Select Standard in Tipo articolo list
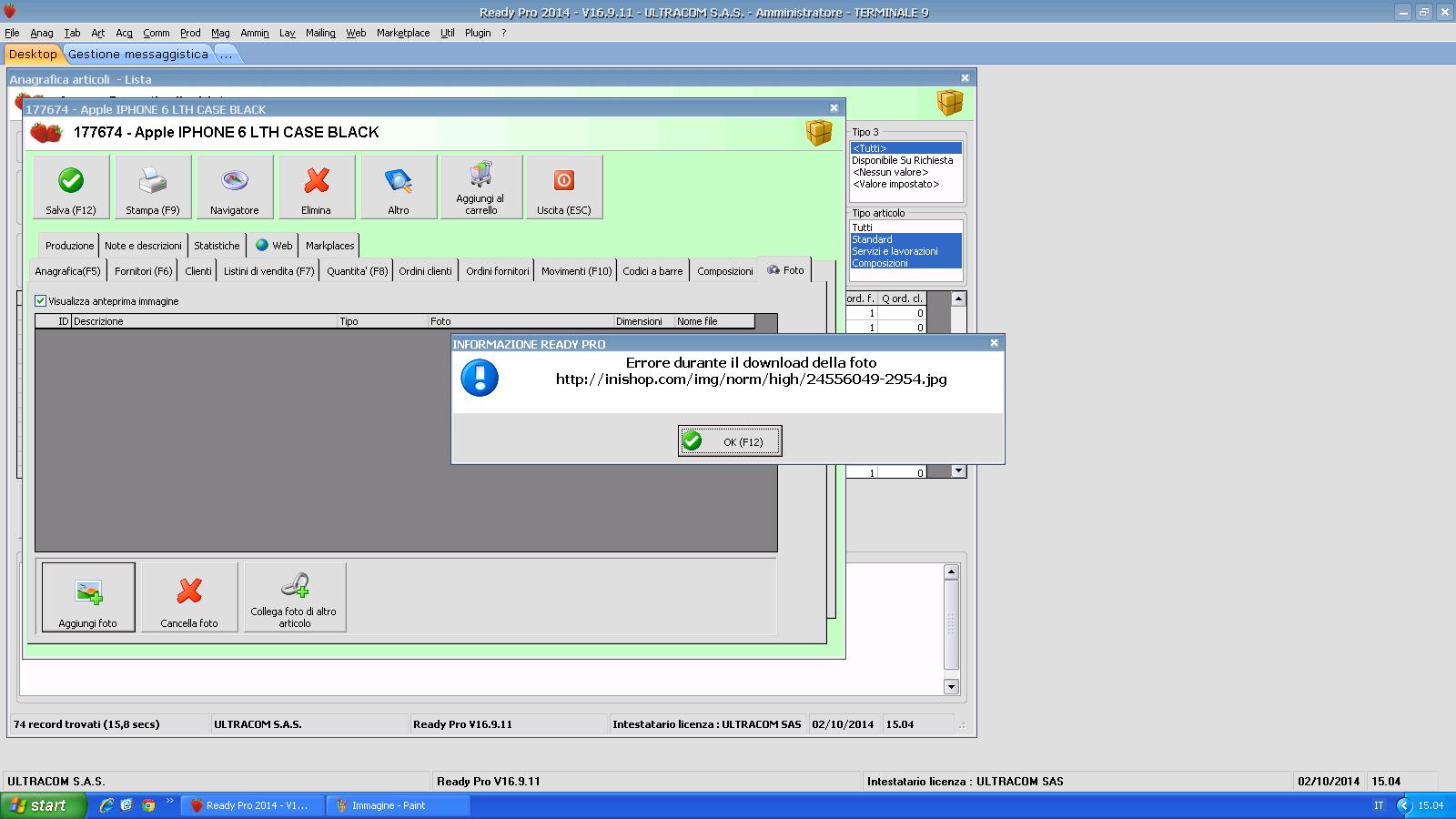1456x819 pixels. click(905, 239)
